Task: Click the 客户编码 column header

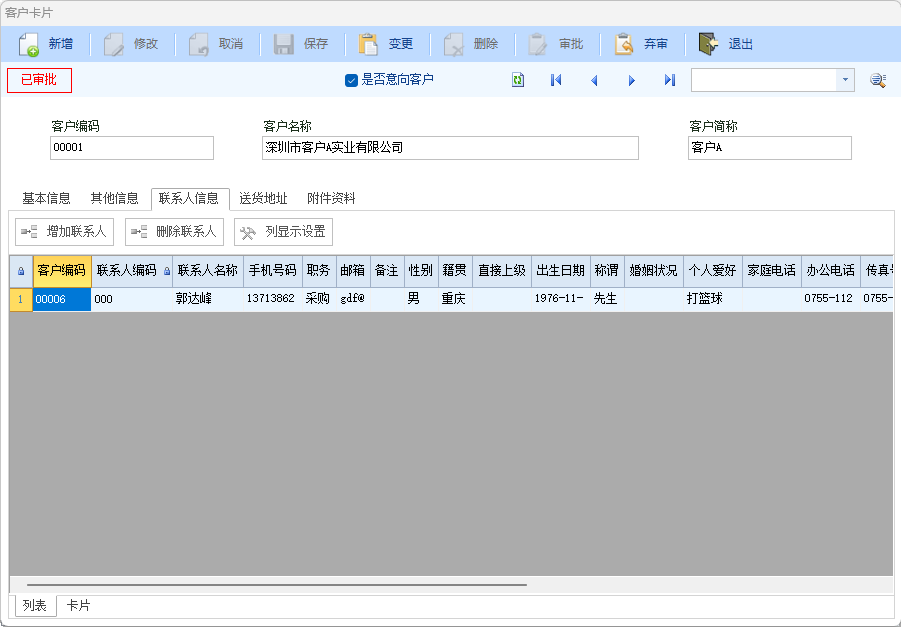Action: (62, 271)
